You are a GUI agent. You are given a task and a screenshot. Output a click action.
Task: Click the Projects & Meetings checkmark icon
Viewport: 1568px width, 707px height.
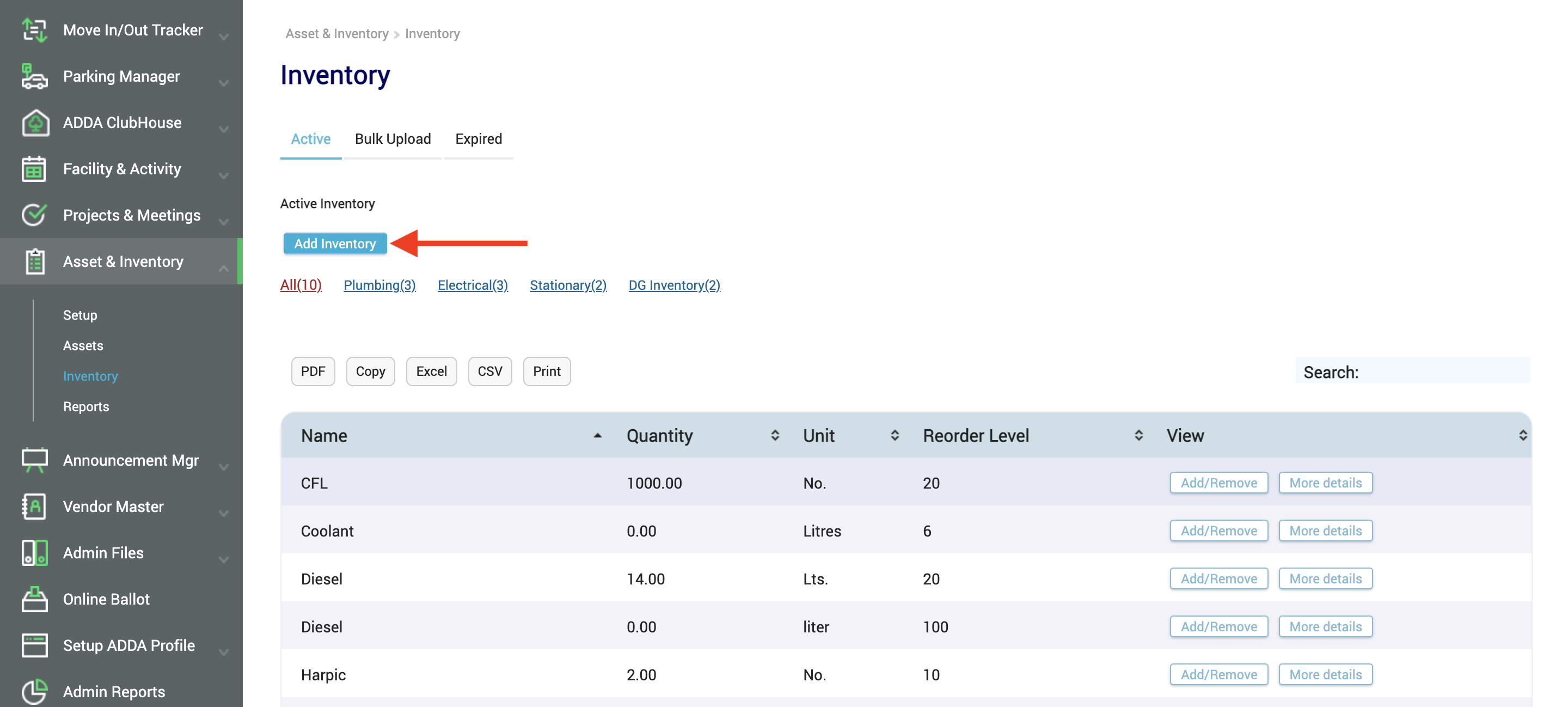point(35,215)
